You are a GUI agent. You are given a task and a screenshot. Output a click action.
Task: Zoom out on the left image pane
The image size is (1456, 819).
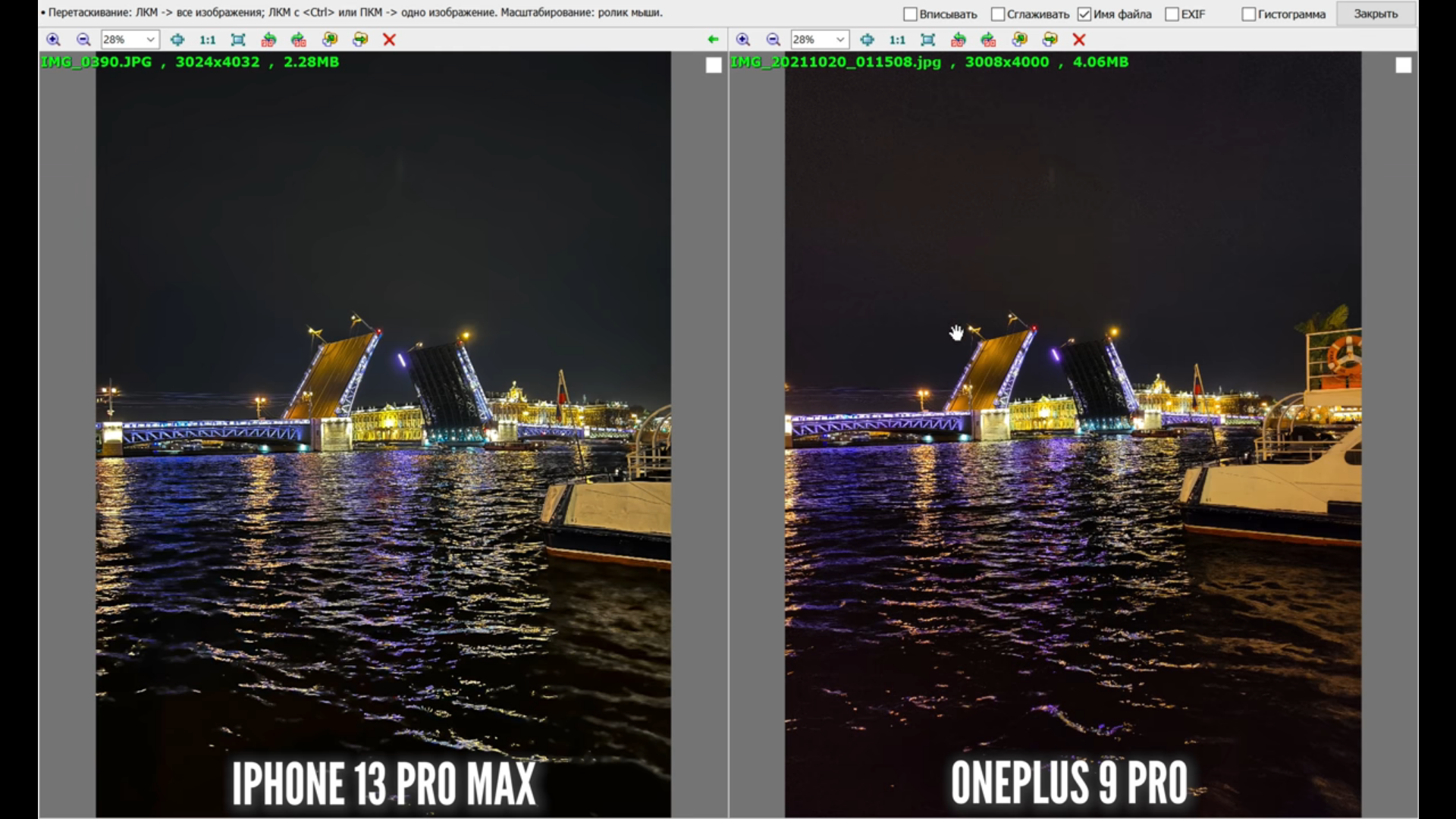tap(83, 39)
